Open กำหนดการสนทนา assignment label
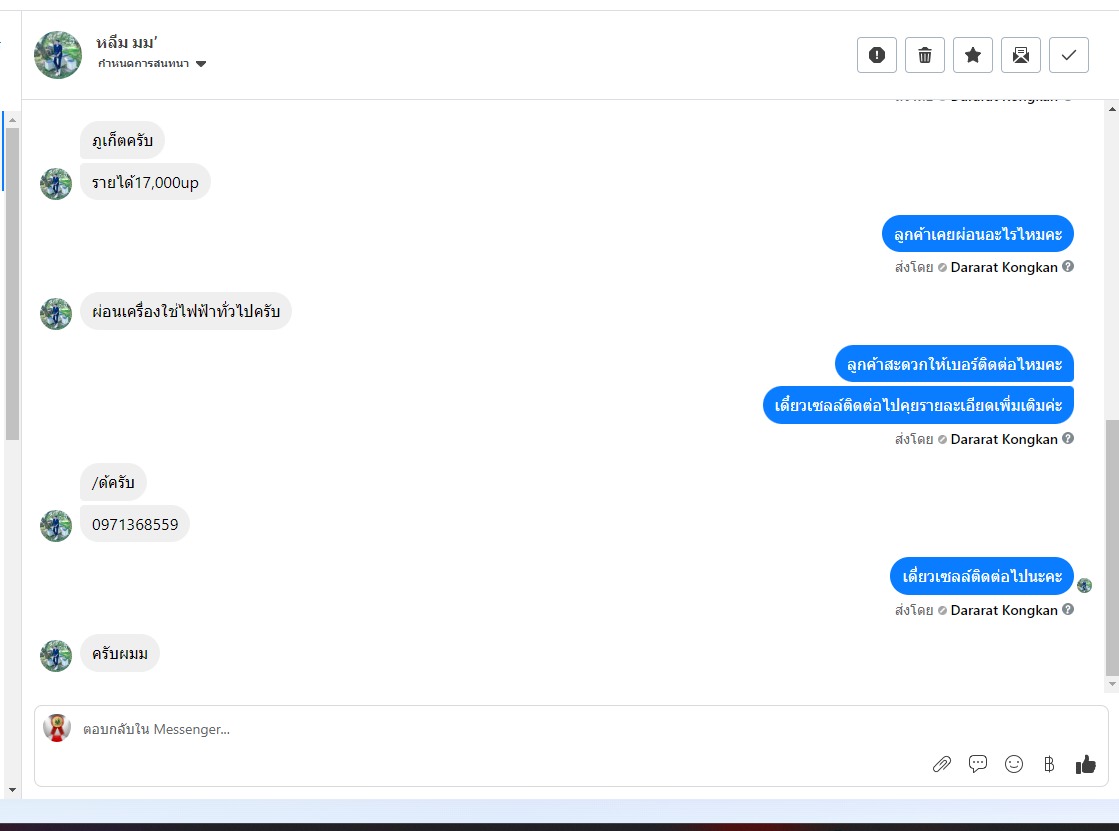 pos(143,64)
